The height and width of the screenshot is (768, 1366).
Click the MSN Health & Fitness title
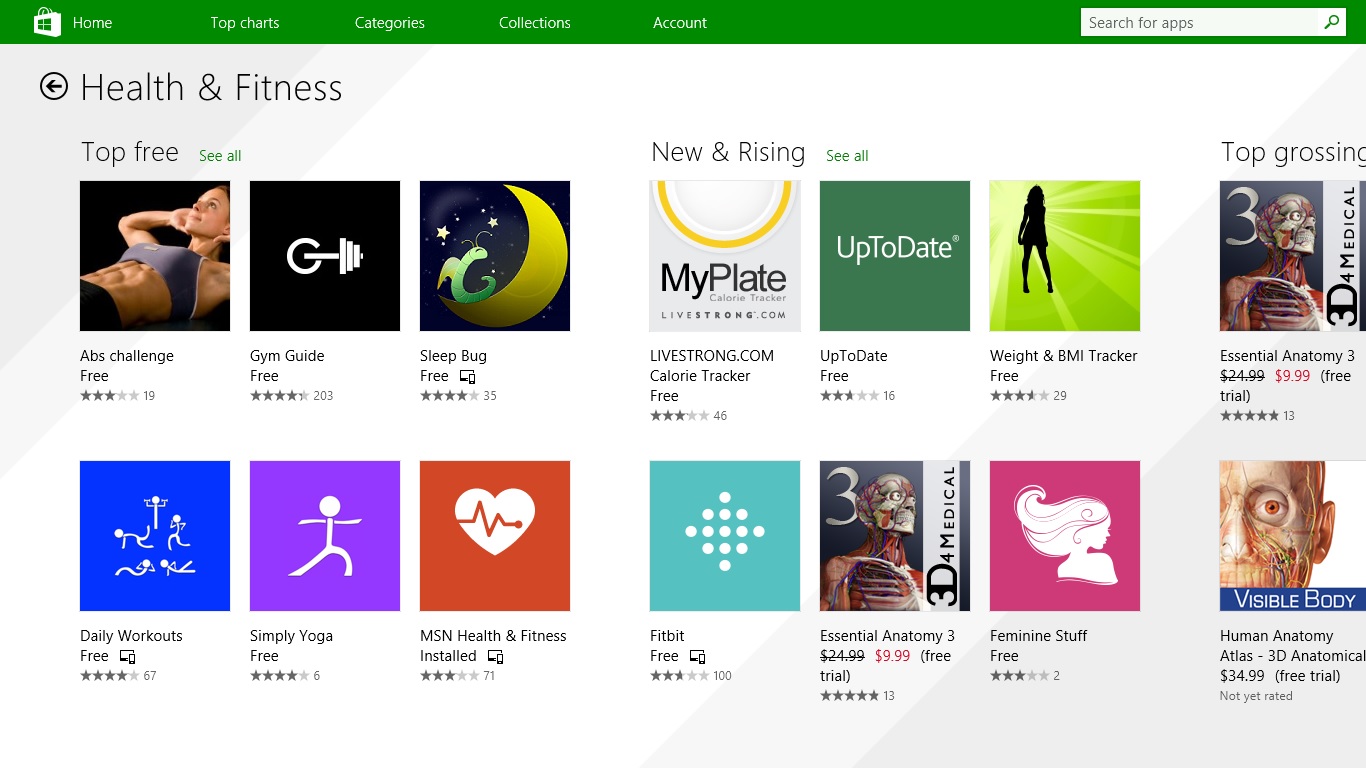493,636
